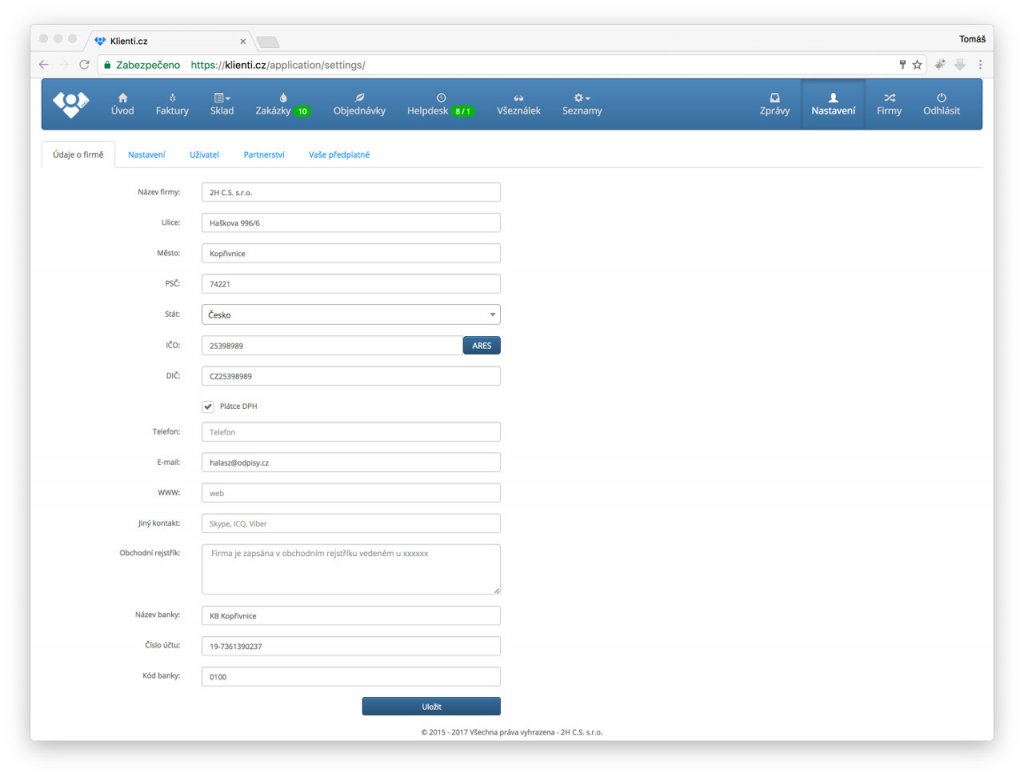Open Faktury invoices section
Viewport: 1024px width, 777px height.
click(172, 104)
